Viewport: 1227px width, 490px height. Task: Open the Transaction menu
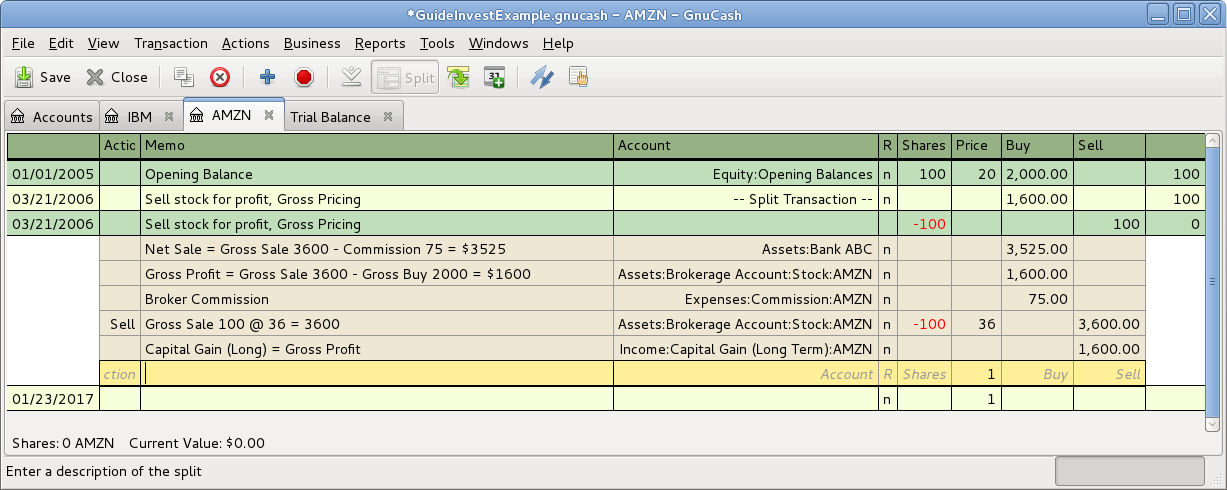[170, 43]
